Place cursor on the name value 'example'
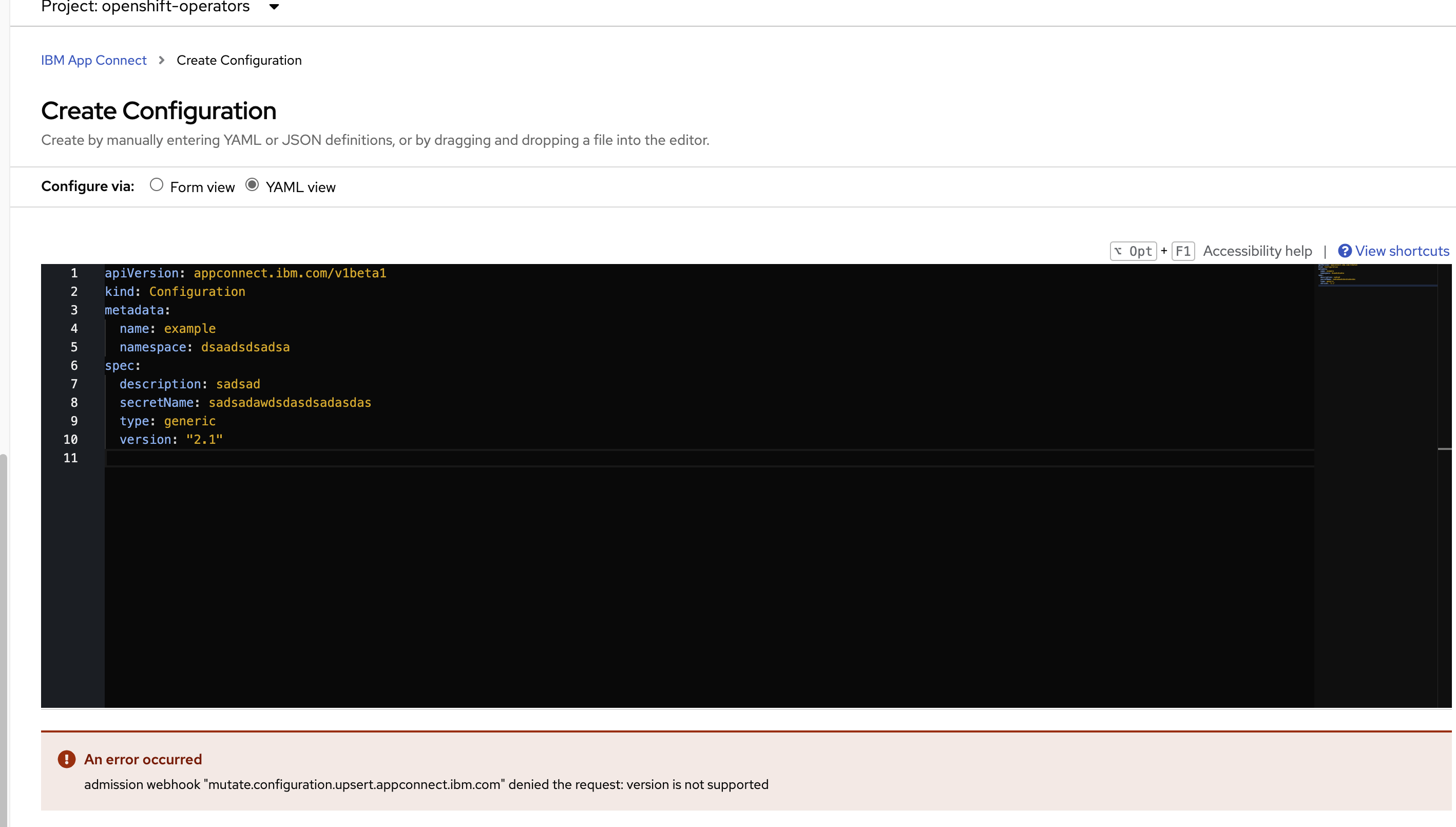Viewport: 1456px width, 827px height. tap(189, 328)
